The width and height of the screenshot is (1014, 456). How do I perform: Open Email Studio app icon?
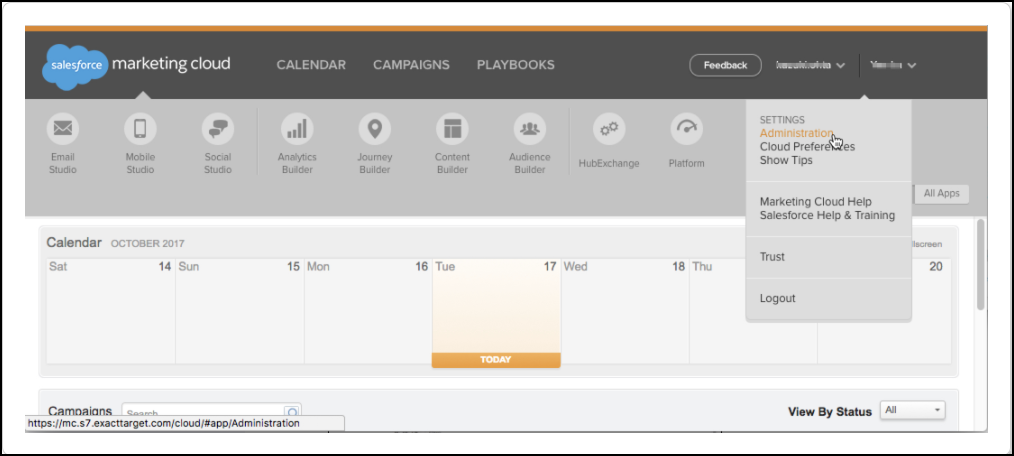coord(62,129)
